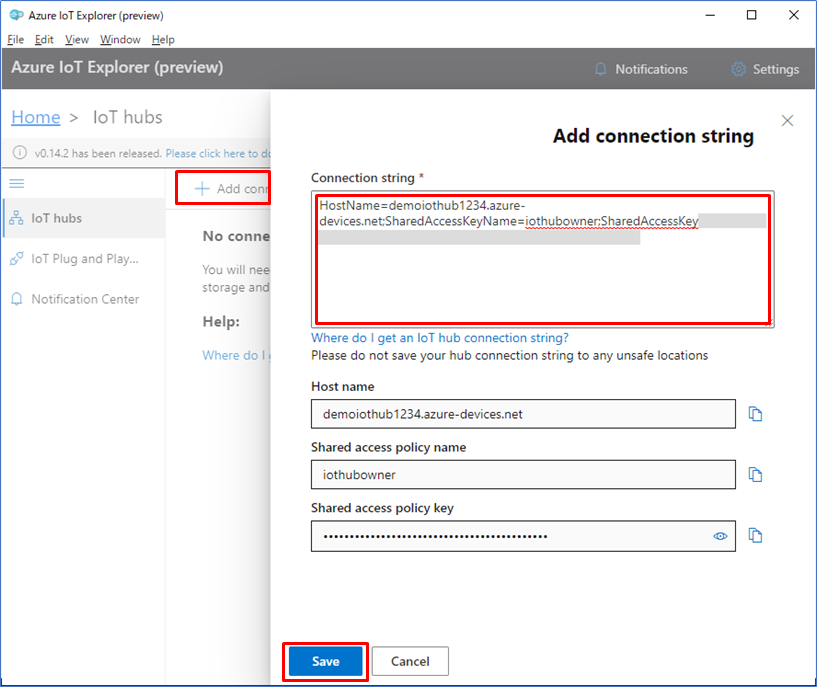The height and width of the screenshot is (687, 817).
Task: Click the Azure IoT Explorer title bar icon
Action: click(14, 14)
